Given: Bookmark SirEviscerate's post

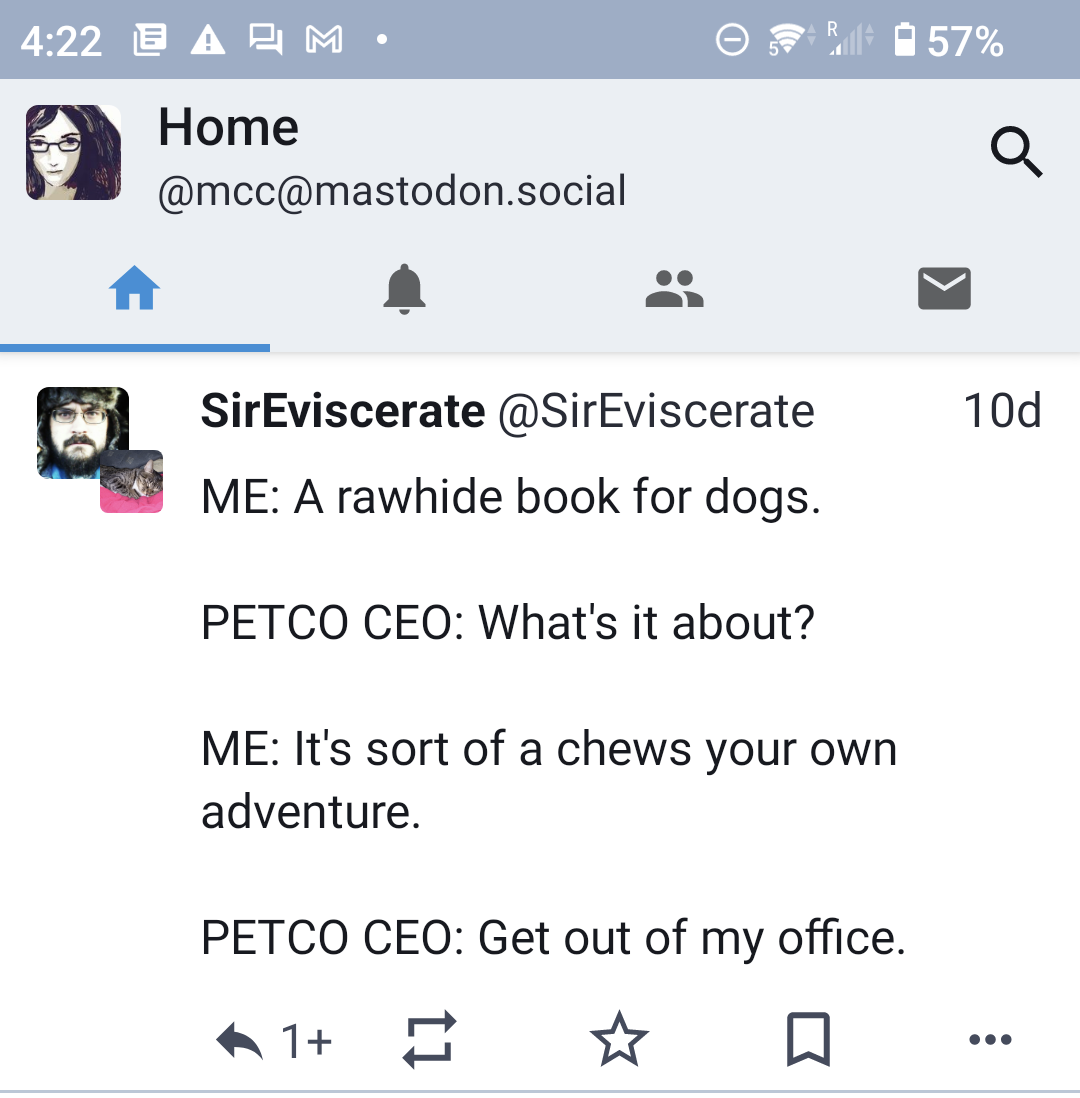Looking at the screenshot, I should point(808,1042).
